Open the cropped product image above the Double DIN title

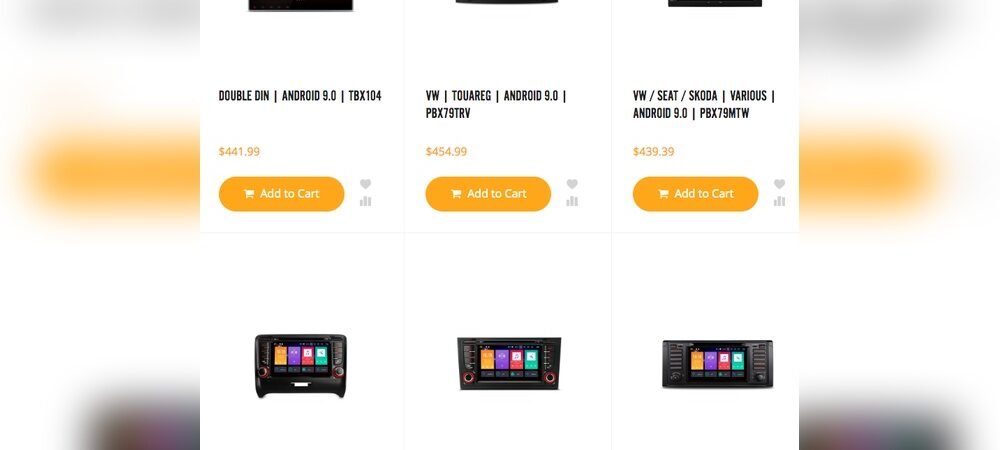coord(300,5)
